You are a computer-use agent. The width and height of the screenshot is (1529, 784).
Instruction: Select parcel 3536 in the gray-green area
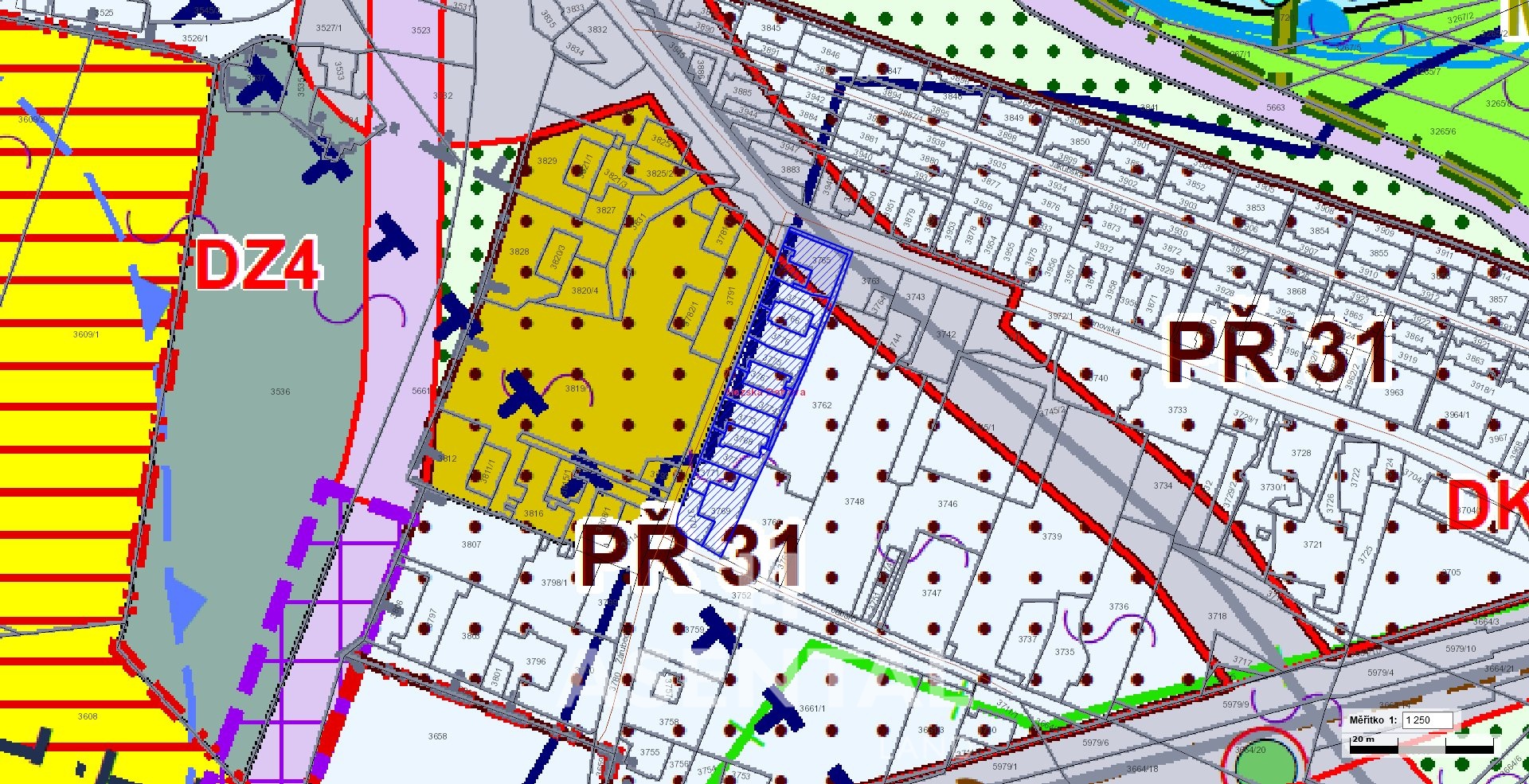point(280,392)
